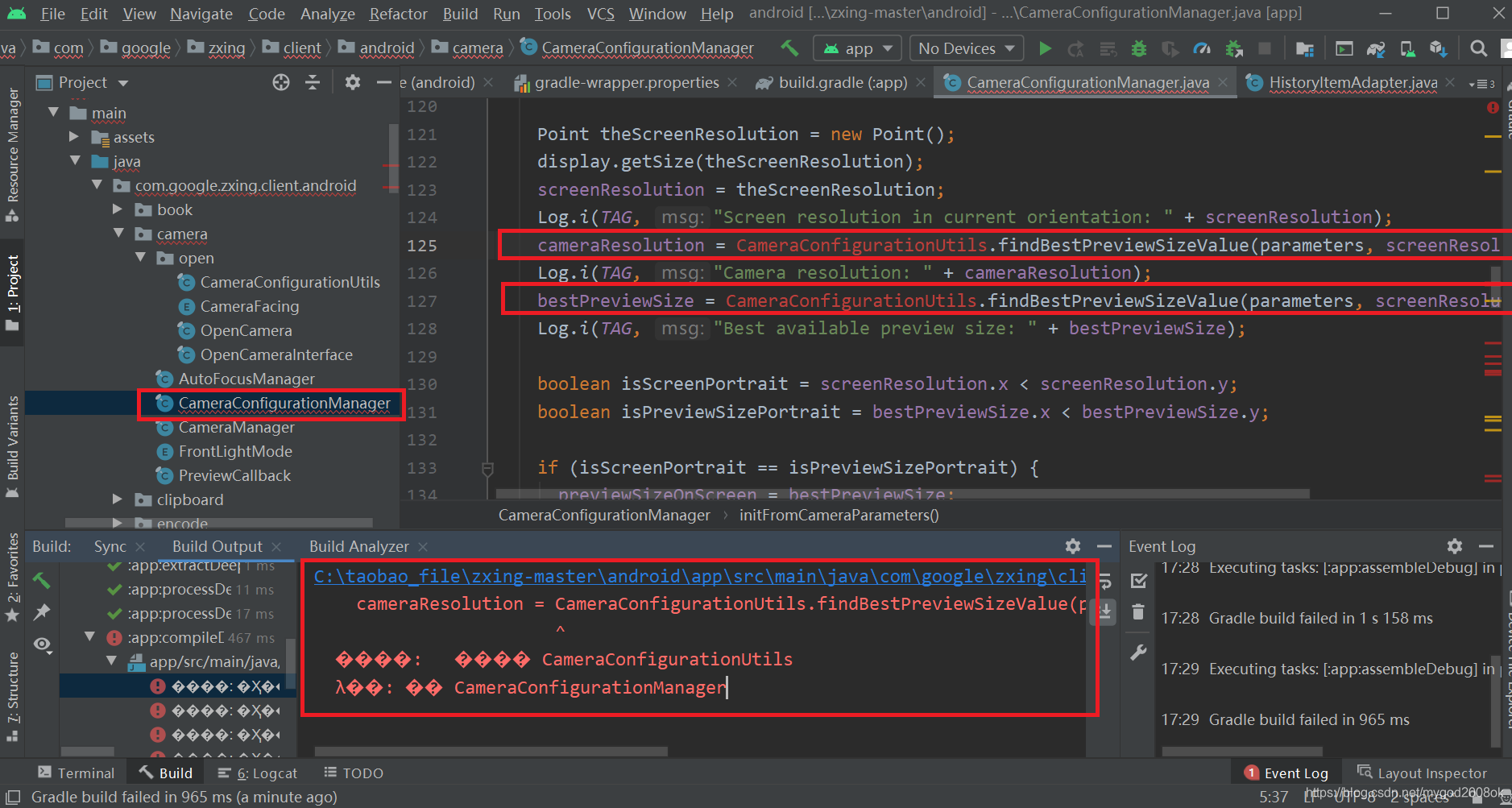1512x808 pixels.
Task: Click the Debug app bug icon
Action: tap(1139, 48)
